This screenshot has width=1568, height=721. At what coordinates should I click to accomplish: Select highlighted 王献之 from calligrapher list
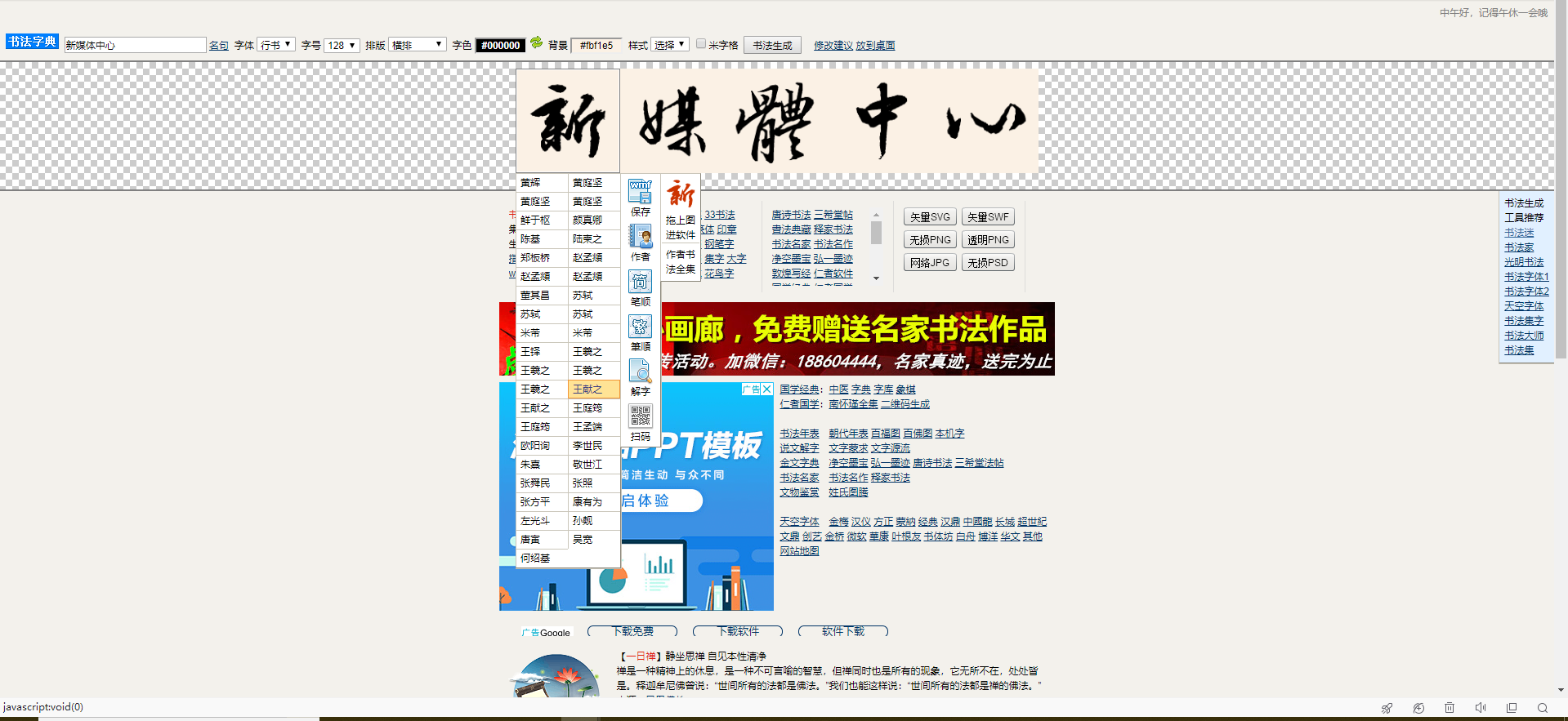point(594,389)
